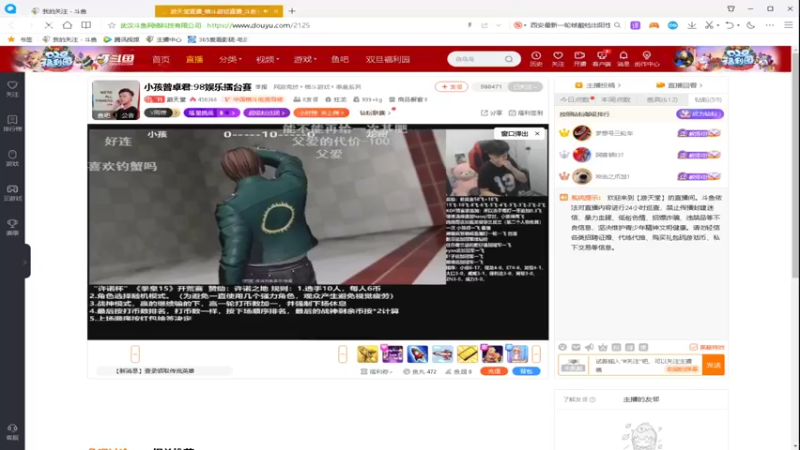
Task: Expand the left sidebar with arrow handle
Action: 25,262
